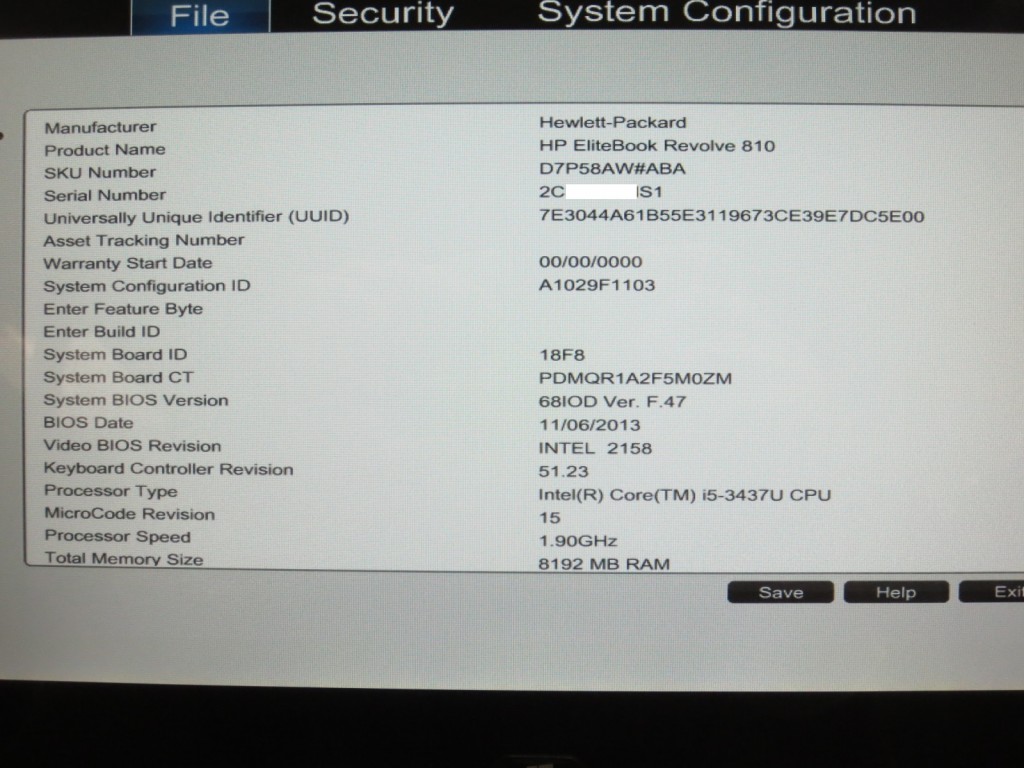Click the Manufacturer value Hewlett-Packard
Image resolution: width=1024 pixels, height=768 pixels.
pyautogui.click(x=612, y=122)
